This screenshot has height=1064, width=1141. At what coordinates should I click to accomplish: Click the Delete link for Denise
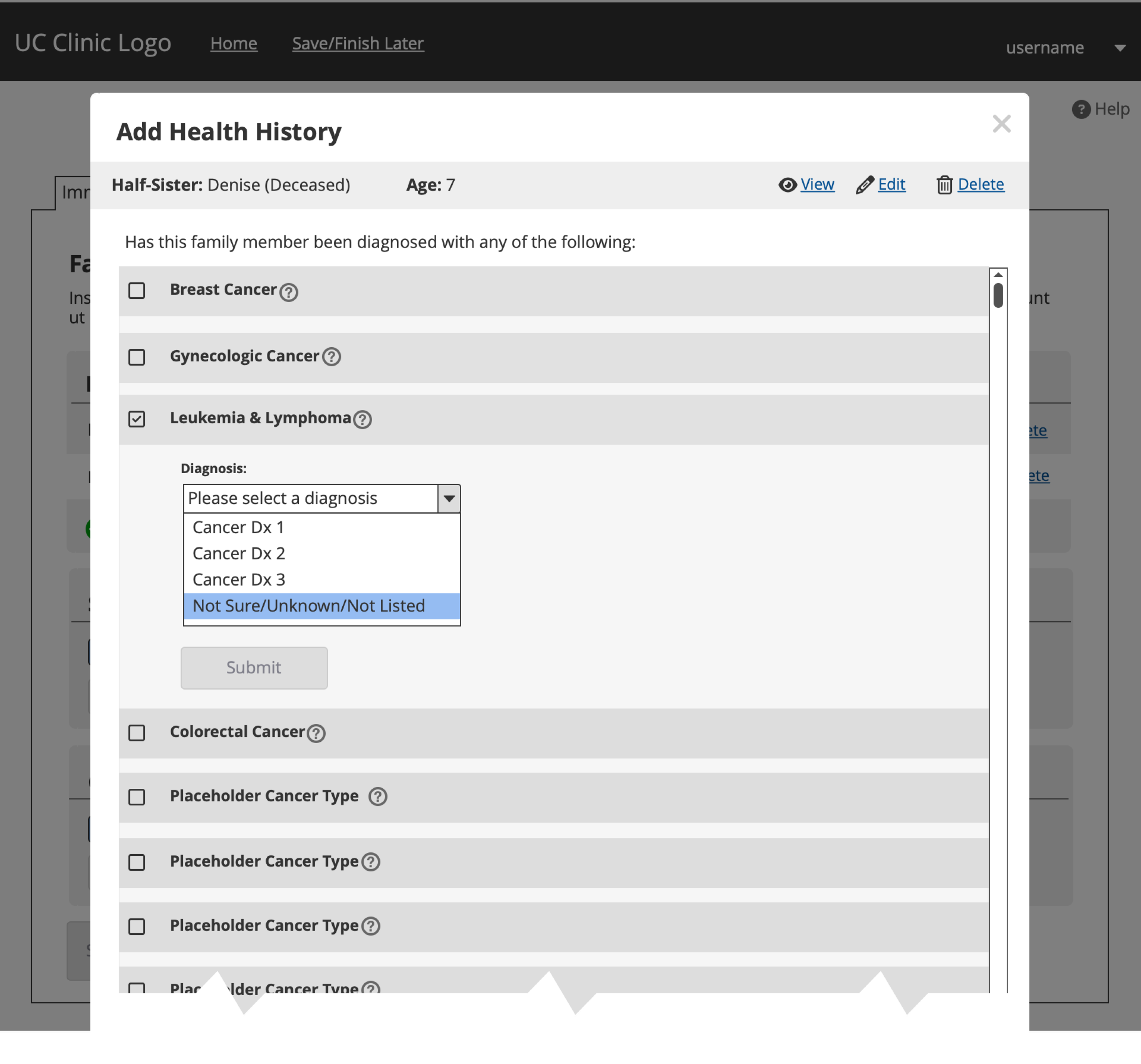tap(981, 184)
